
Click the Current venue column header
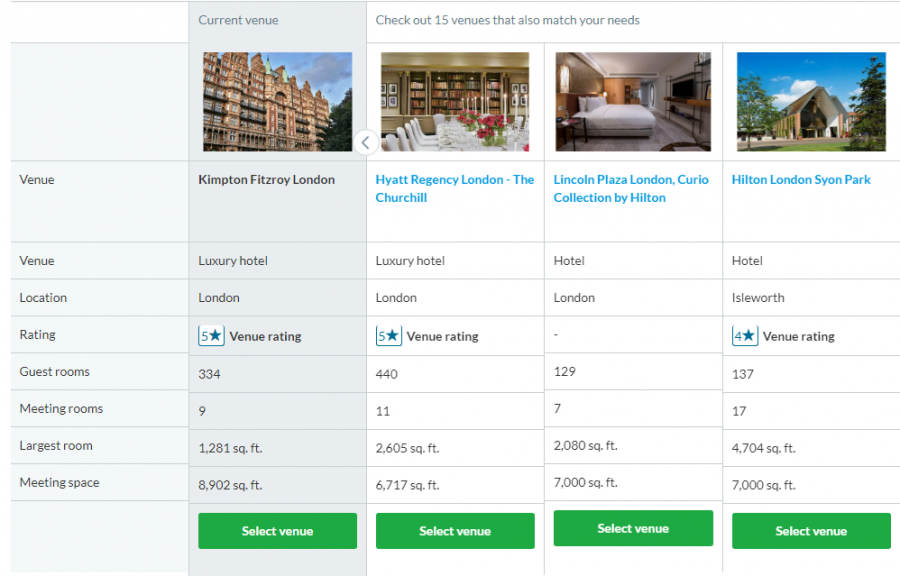[238, 20]
